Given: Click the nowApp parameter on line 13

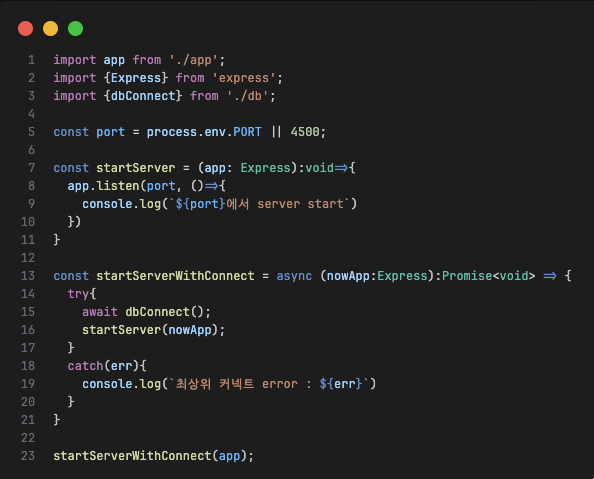Looking at the screenshot, I should click(x=348, y=276).
